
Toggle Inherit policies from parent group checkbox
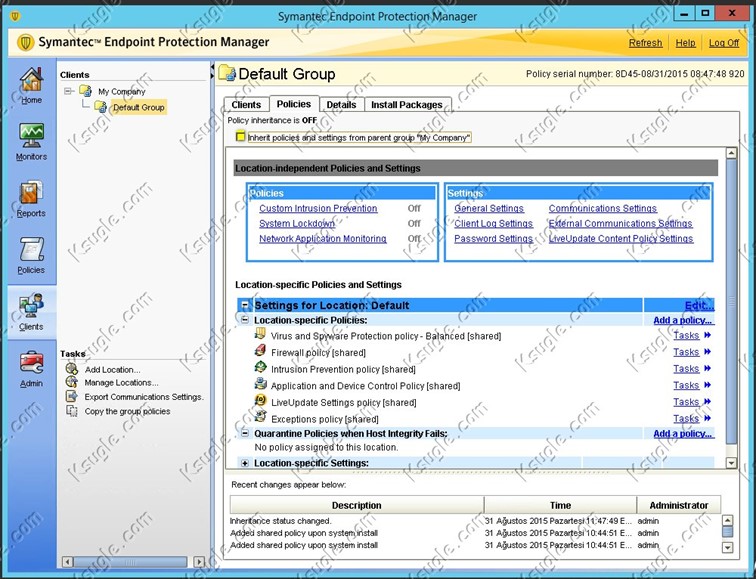tap(240, 137)
